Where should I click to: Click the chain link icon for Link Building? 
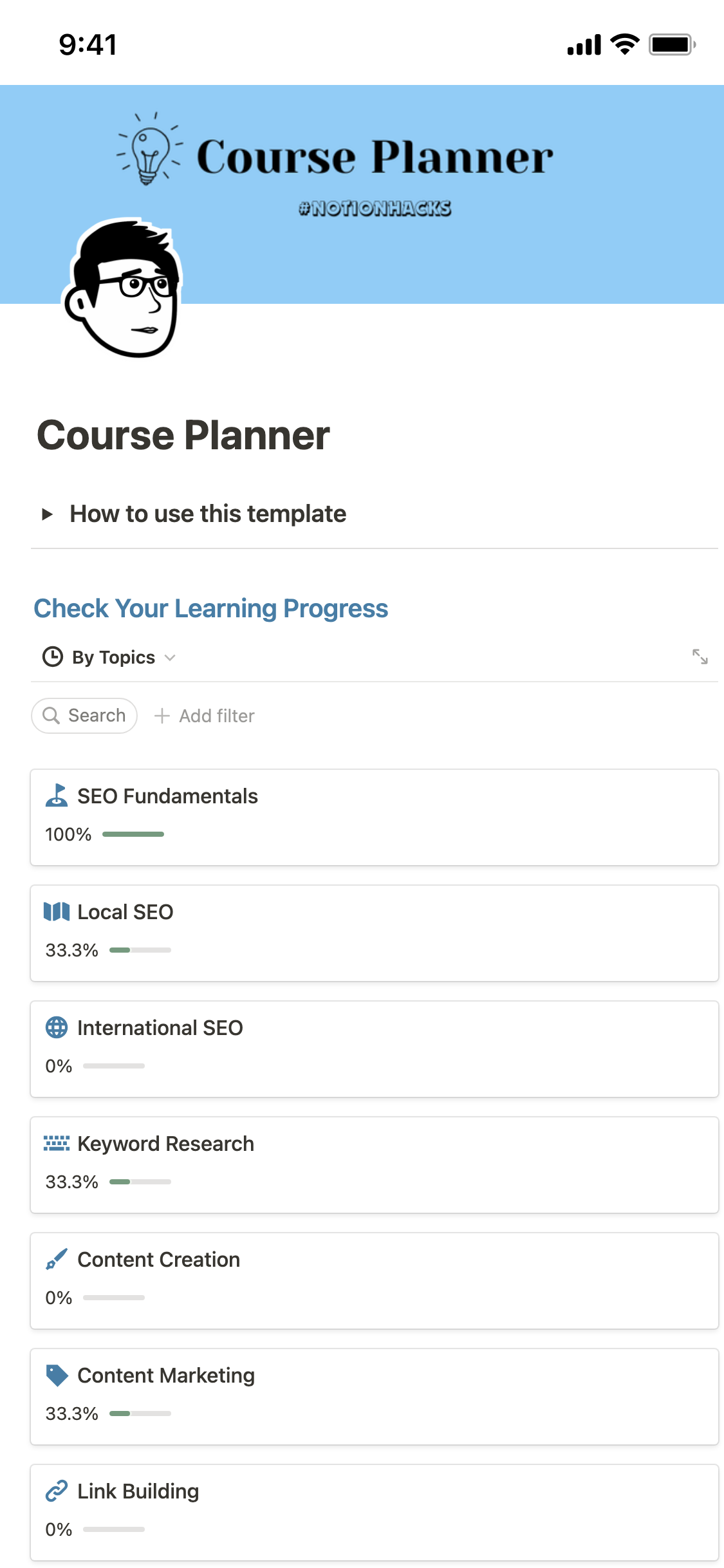click(x=57, y=1491)
